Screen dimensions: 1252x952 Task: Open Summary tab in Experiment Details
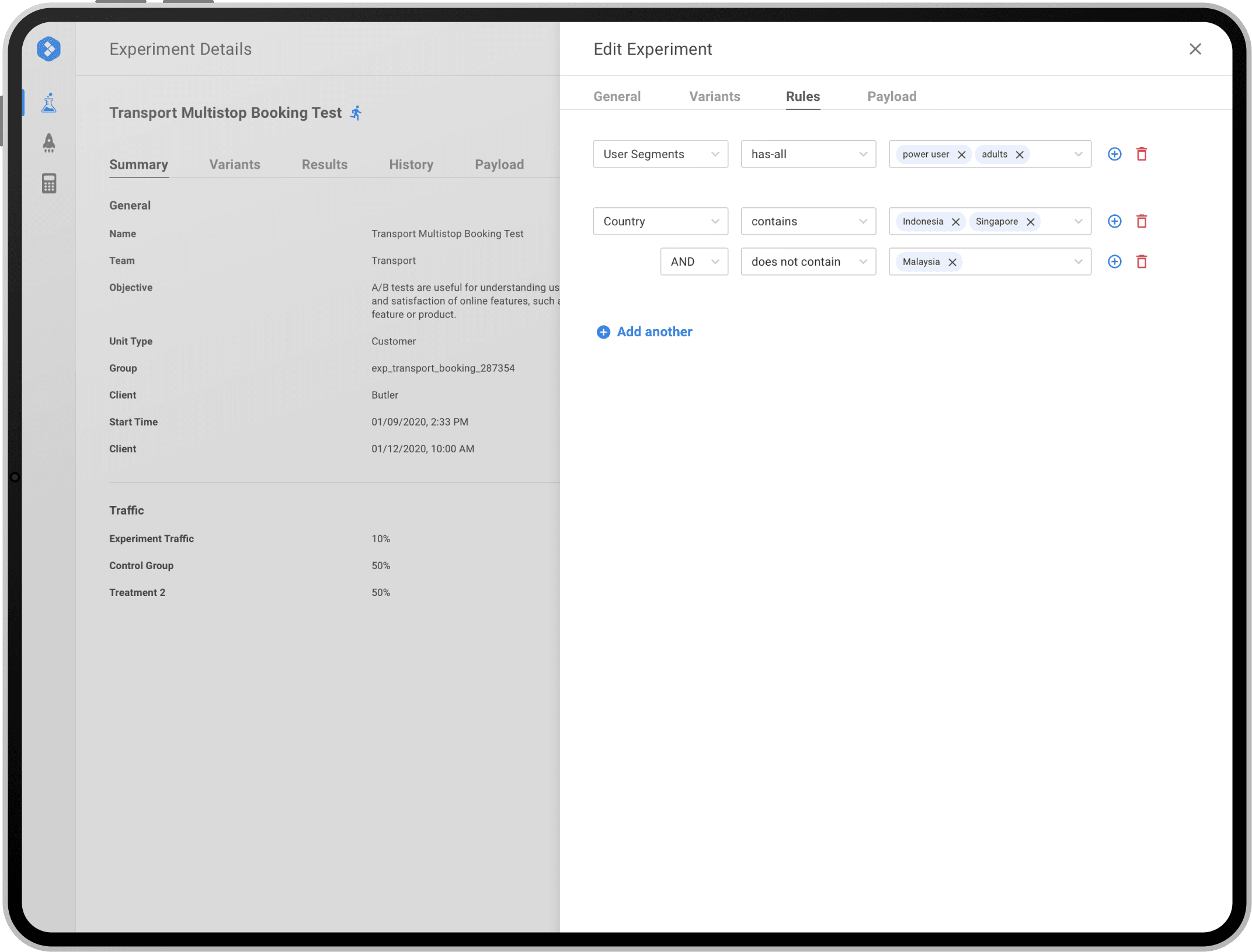[138, 165]
